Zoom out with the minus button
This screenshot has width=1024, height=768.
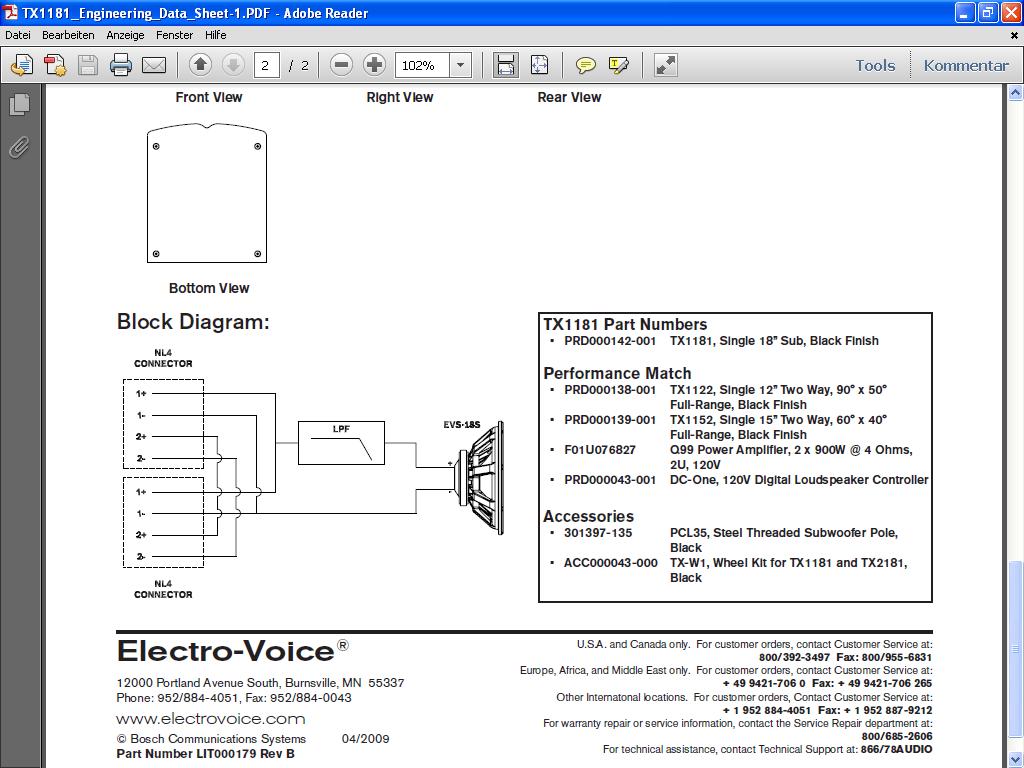coord(341,65)
